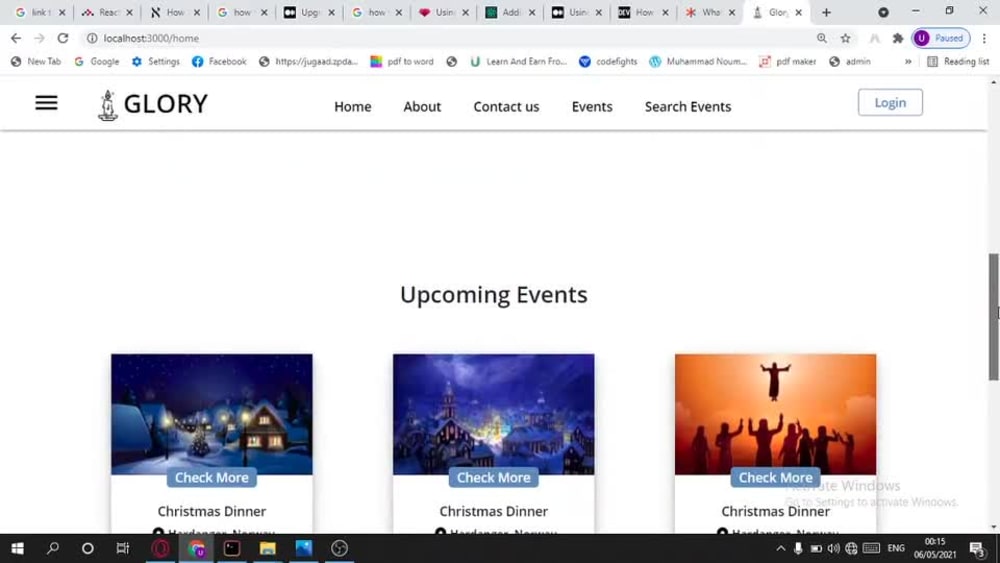The height and width of the screenshot is (563, 1000).
Task: Open the Google bookmark
Action: pos(97,62)
